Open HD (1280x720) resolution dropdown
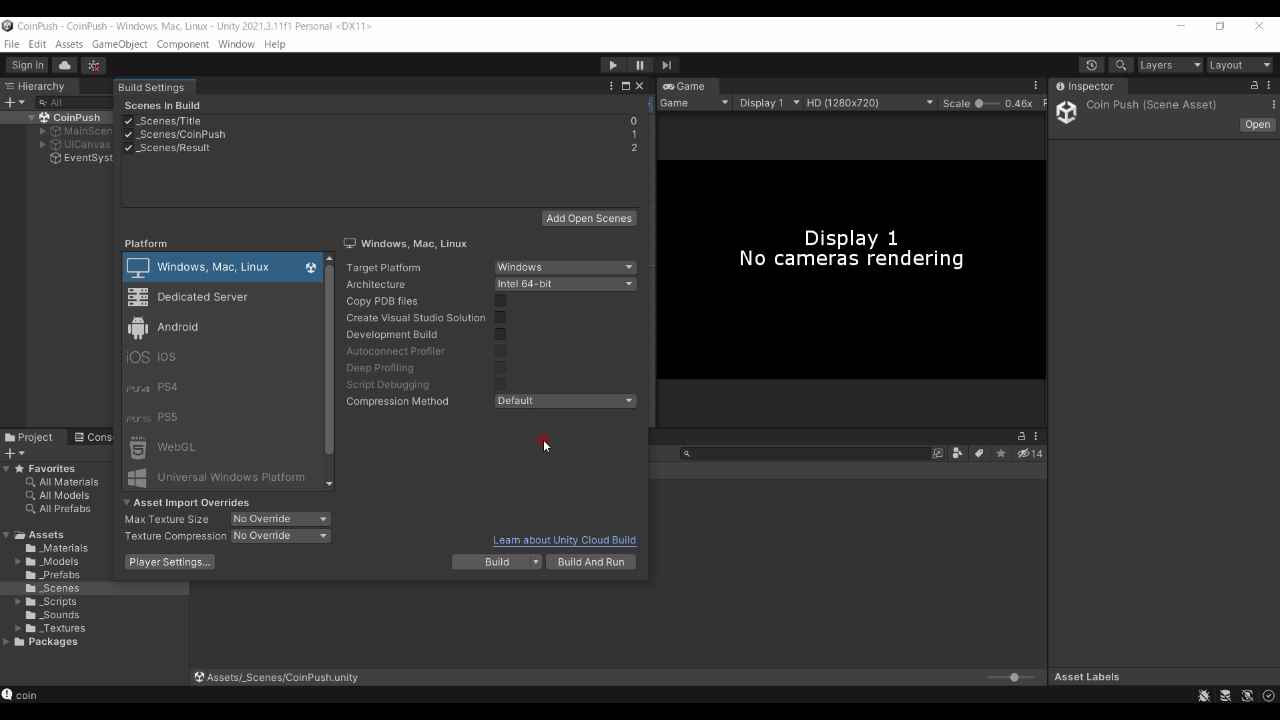This screenshot has height=720, width=1280. click(x=869, y=103)
